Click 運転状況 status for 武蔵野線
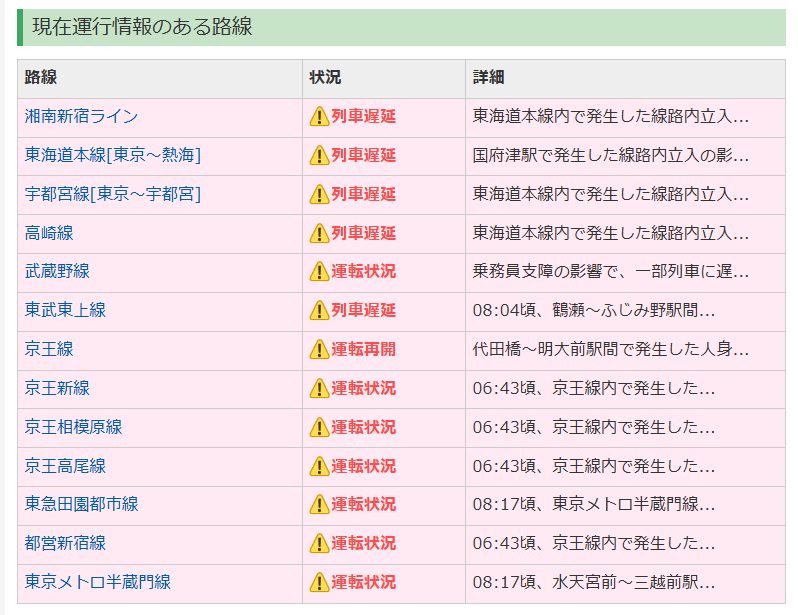 363,271
